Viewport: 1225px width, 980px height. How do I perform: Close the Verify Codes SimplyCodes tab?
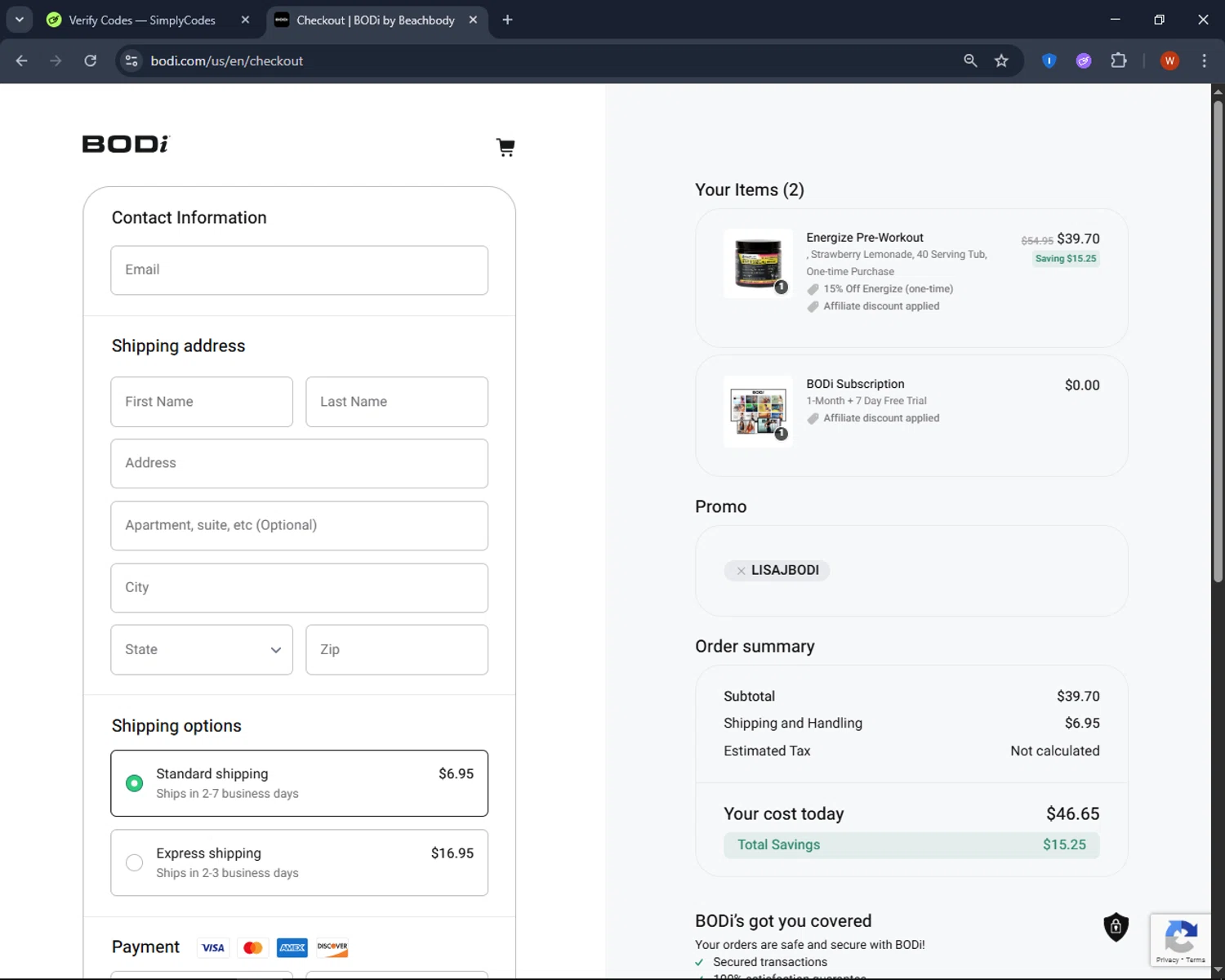point(245,20)
